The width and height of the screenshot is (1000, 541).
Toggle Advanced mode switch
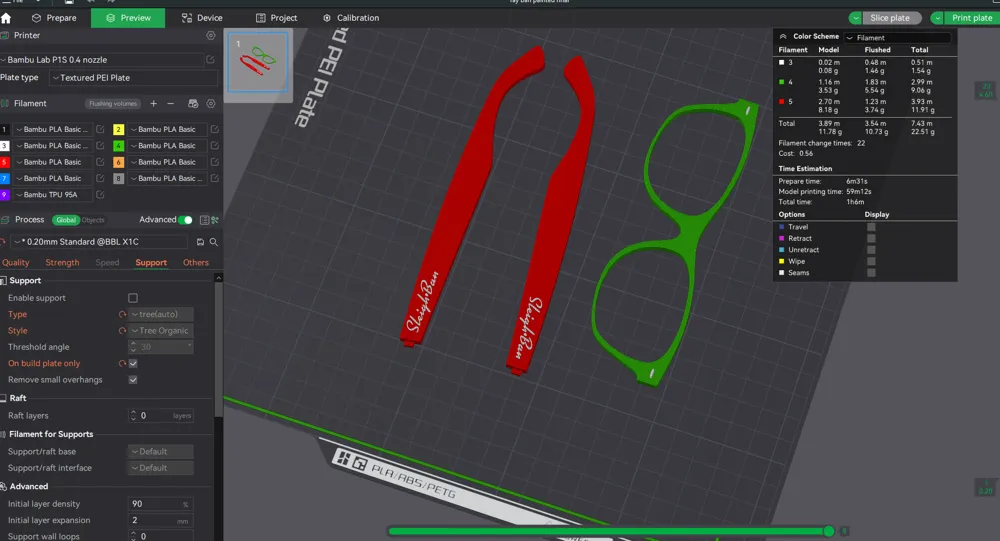185,220
